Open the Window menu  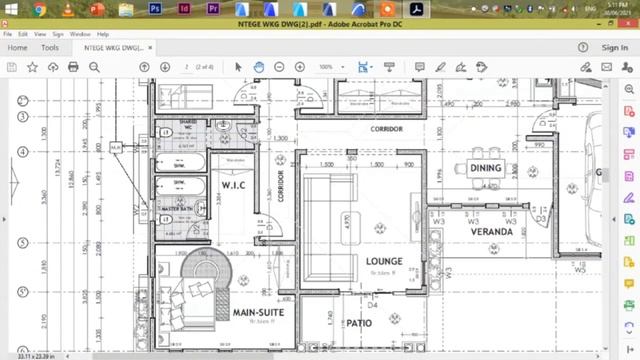80,34
